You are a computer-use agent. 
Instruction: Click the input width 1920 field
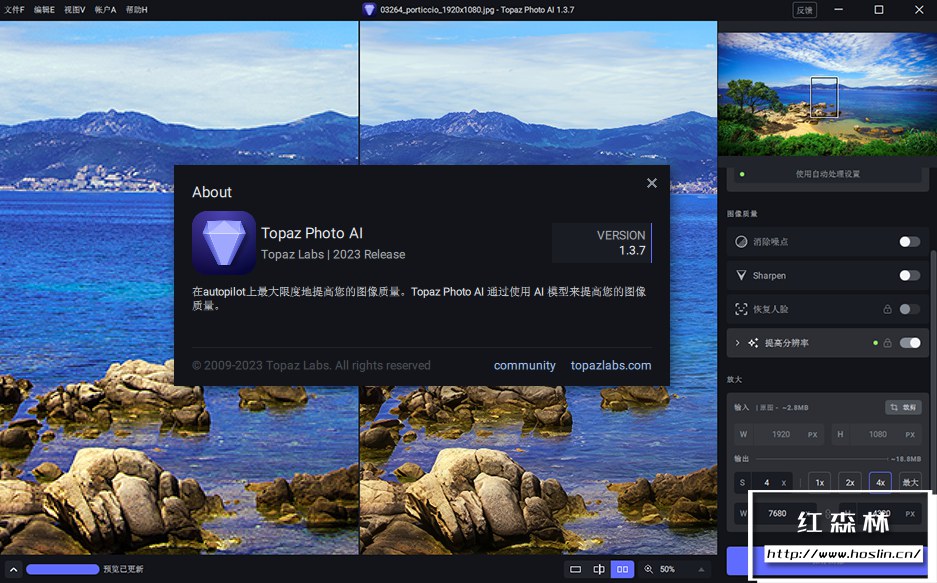(780, 434)
